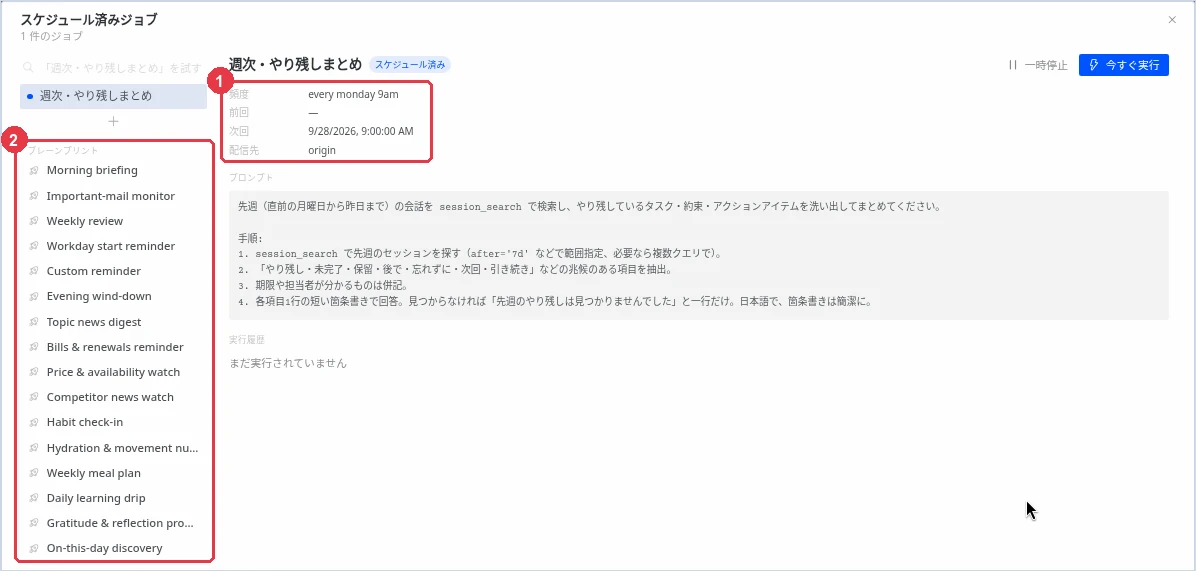Click the まだ実行されていません history message
Screen dimensions: 1196x571
[x=288, y=364]
